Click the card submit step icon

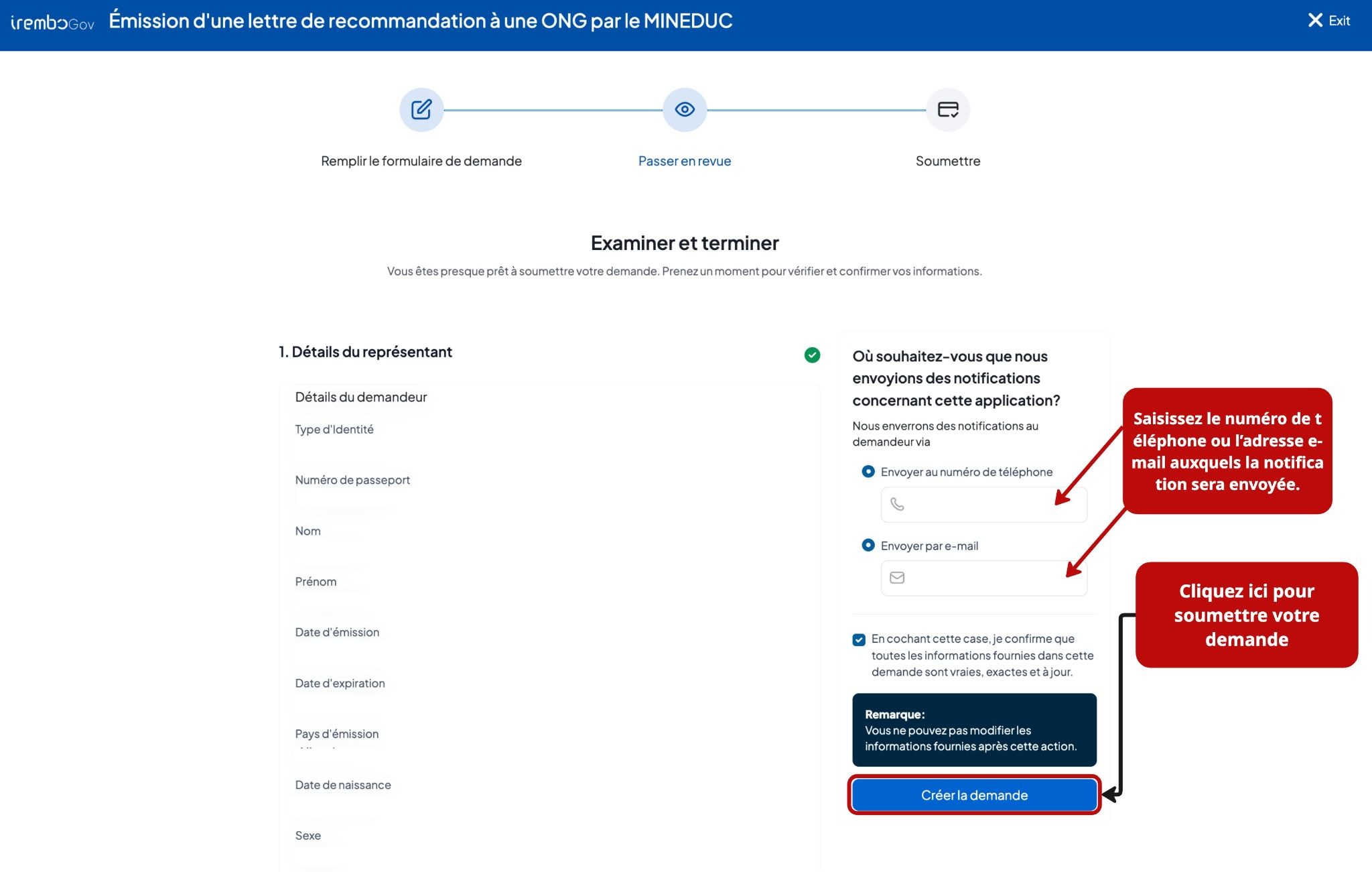tap(948, 109)
